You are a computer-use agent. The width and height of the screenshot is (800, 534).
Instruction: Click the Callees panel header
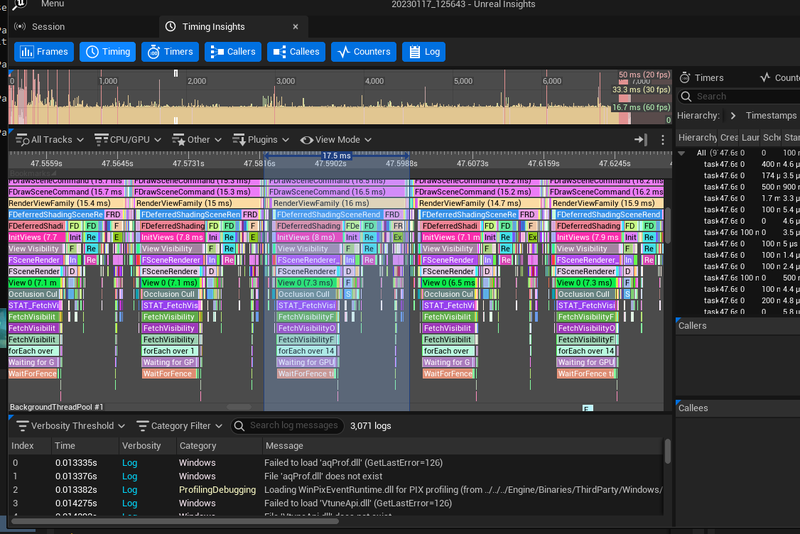(x=693, y=408)
